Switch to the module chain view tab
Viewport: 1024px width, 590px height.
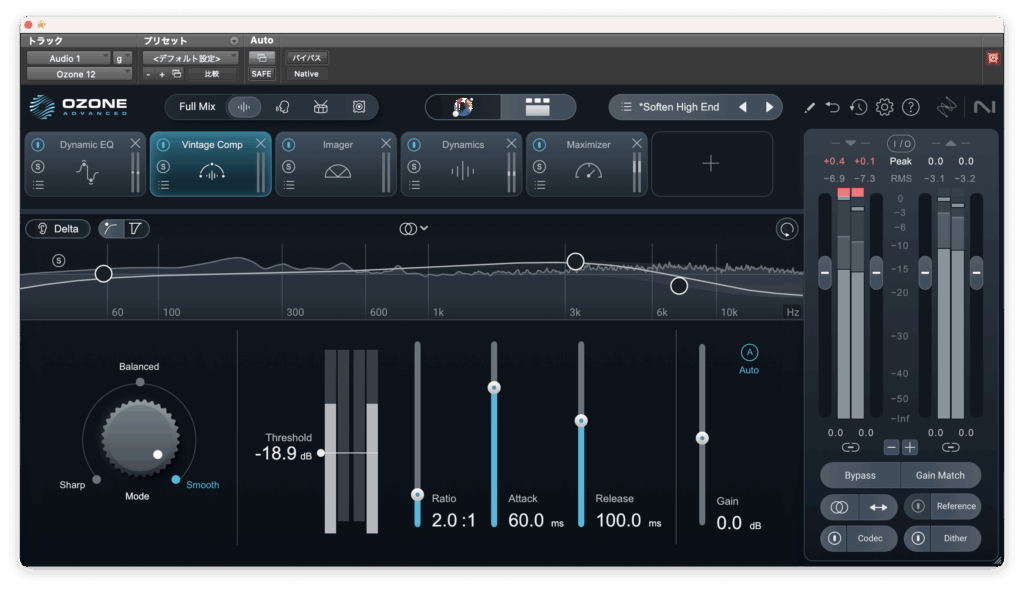(538, 107)
